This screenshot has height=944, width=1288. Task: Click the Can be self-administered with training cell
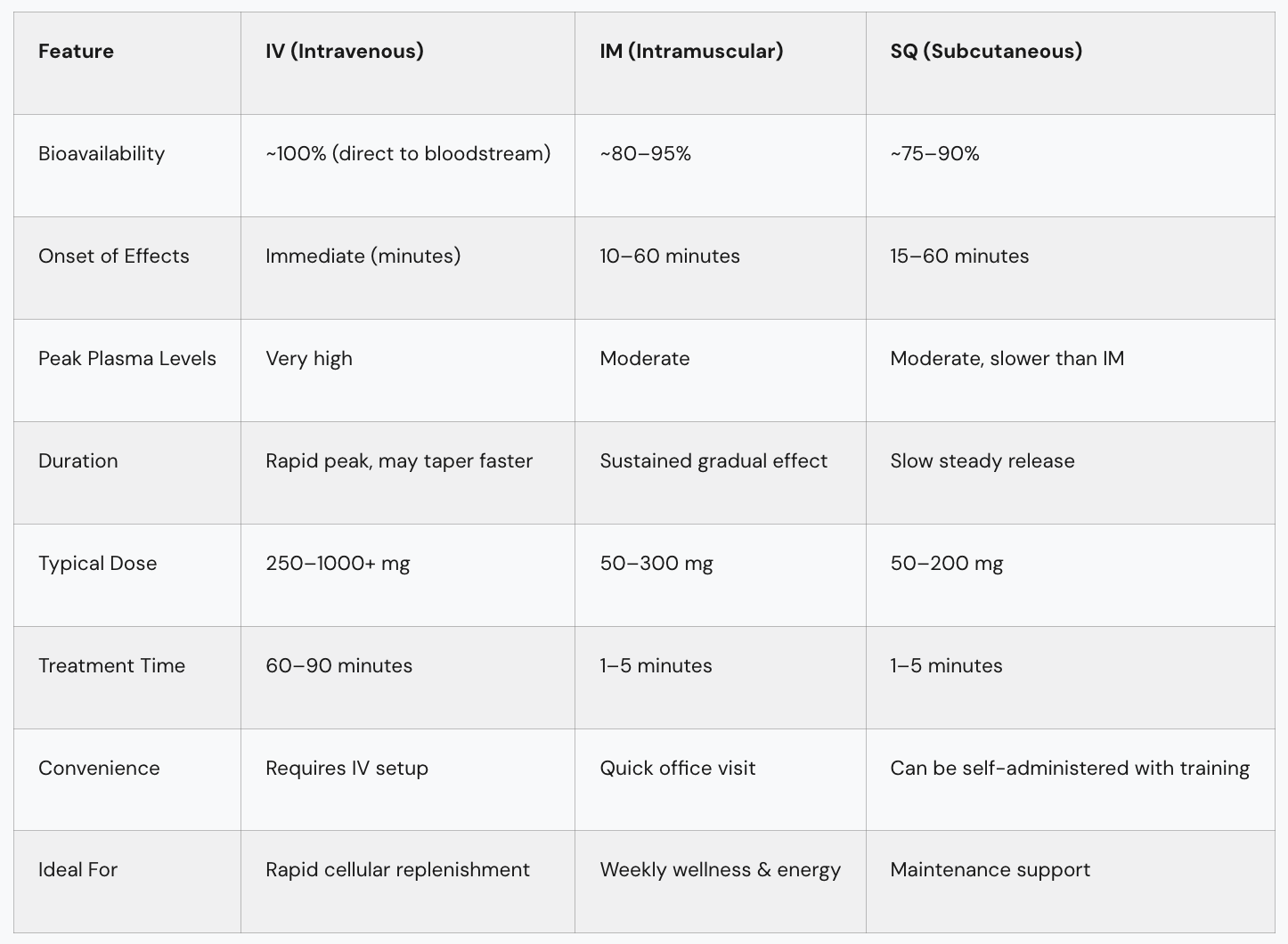point(1070,769)
